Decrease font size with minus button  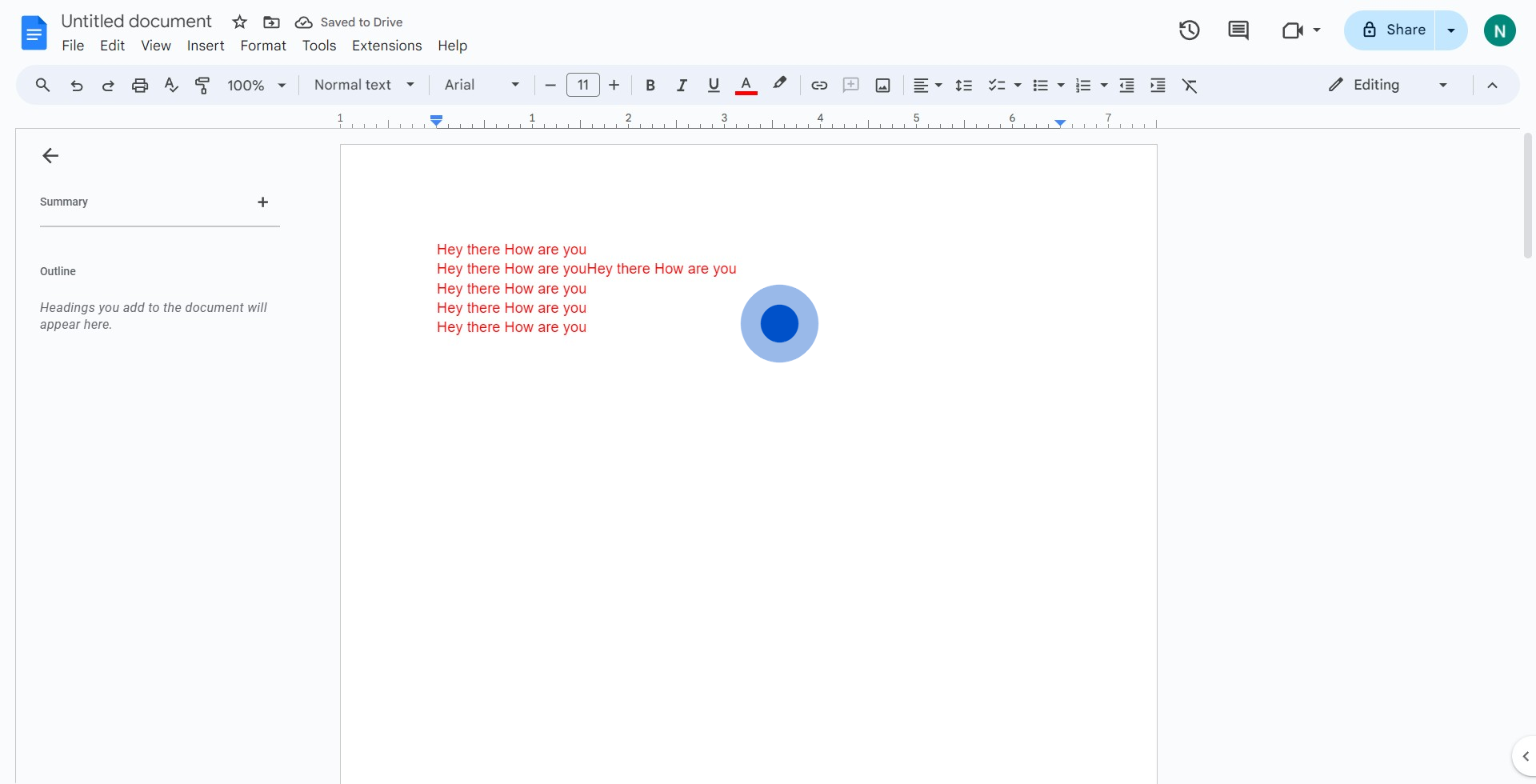tap(550, 85)
